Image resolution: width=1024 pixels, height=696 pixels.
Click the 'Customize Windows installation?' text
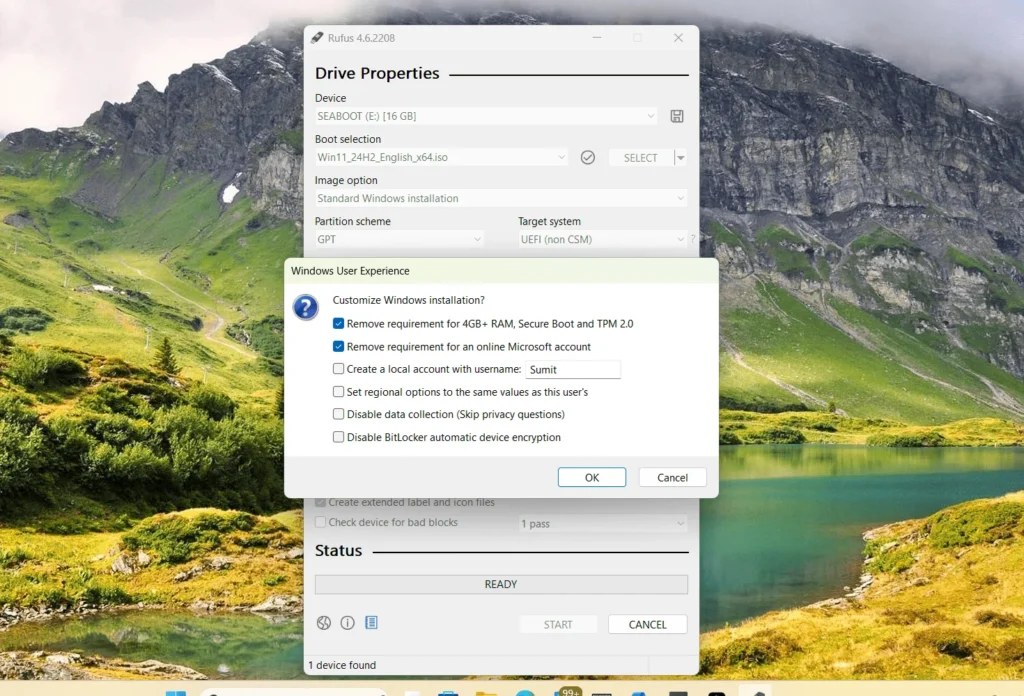pos(409,300)
